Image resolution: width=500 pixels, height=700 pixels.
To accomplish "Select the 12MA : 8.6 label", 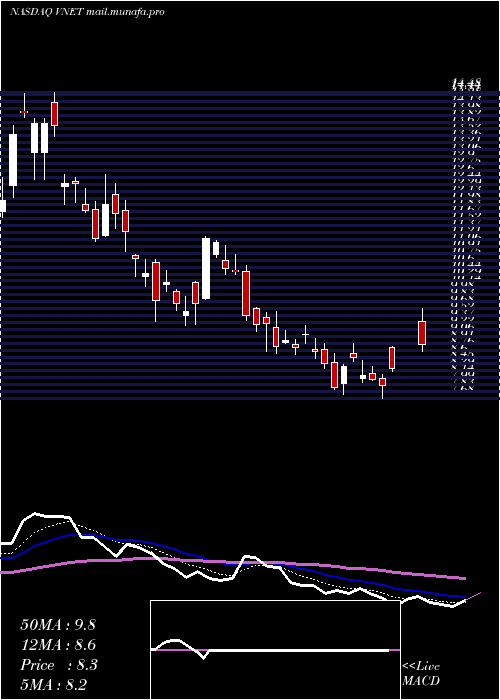I will point(58,645).
